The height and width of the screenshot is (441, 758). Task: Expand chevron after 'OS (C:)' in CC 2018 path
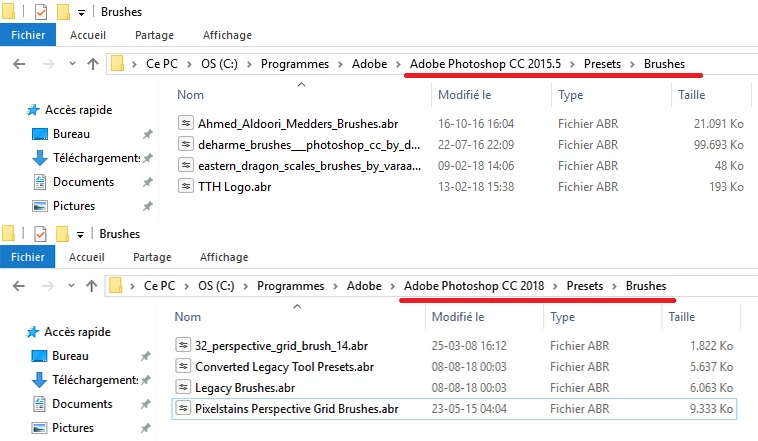coord(246,286)
